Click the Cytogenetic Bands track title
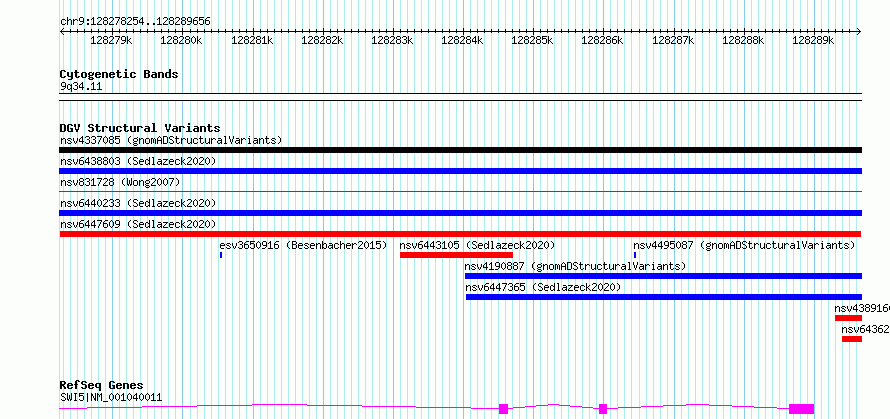The height and width of the screenshot is (419, 890). (x=119, y=74)
